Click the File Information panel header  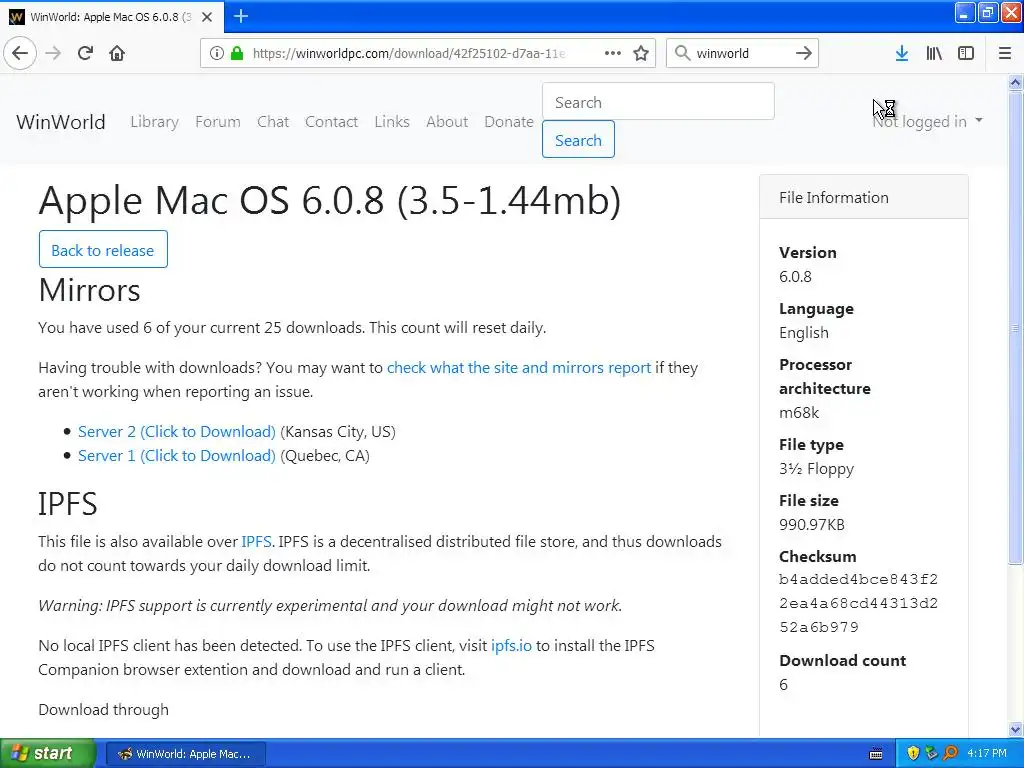click(x=863, y=197)
